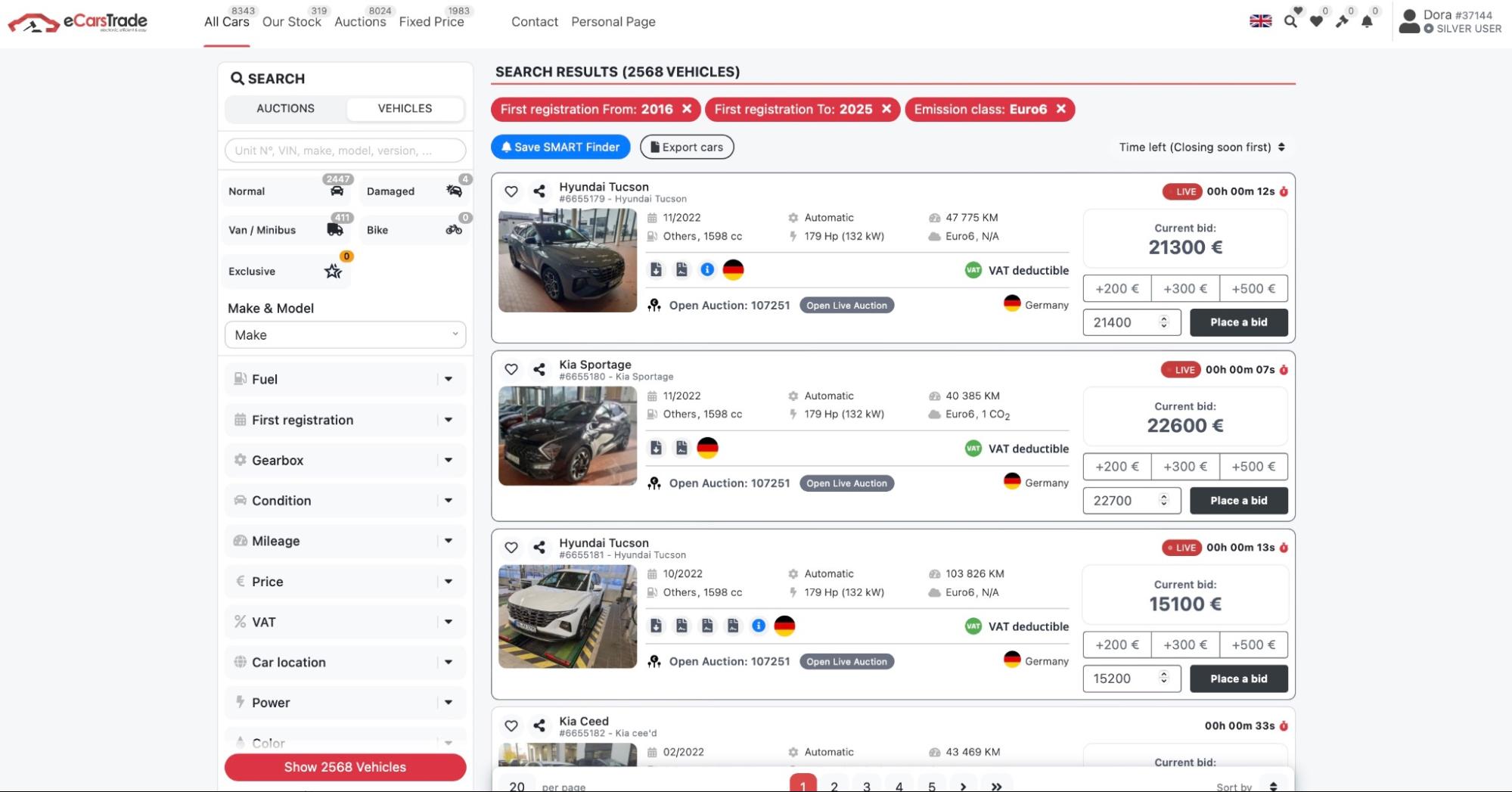Open the auction hammer icon in header
Image resolution: width=1512 pixels, height=792 pixels.
1342,21
